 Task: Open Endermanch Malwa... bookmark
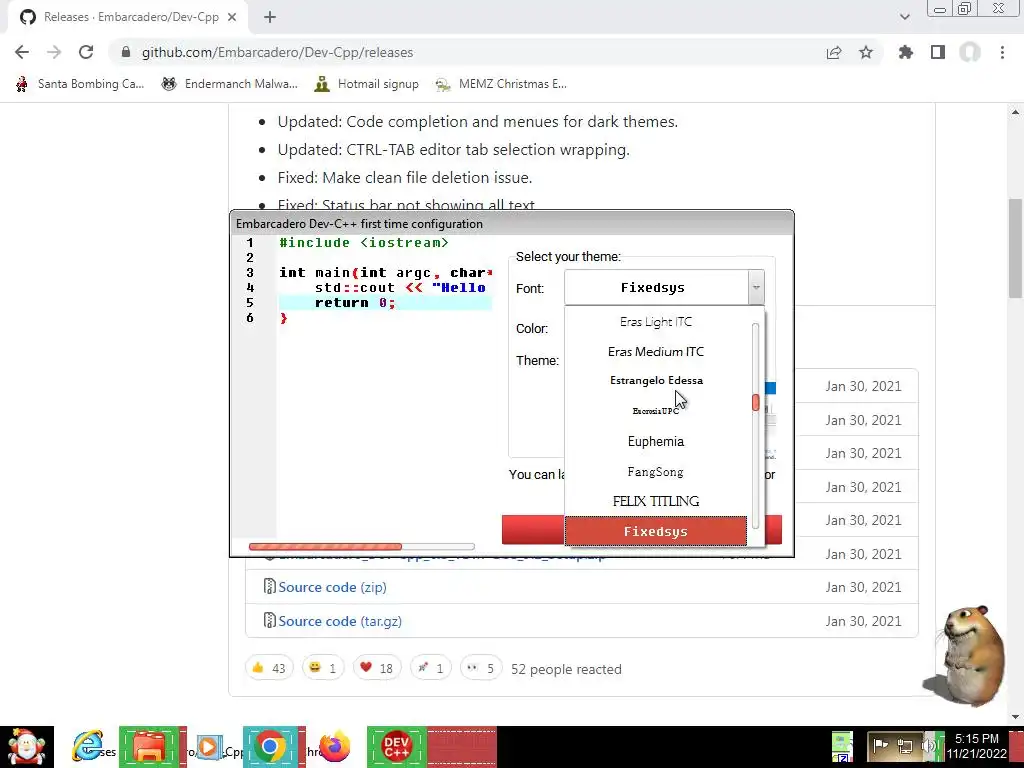(x=230, y=84)
